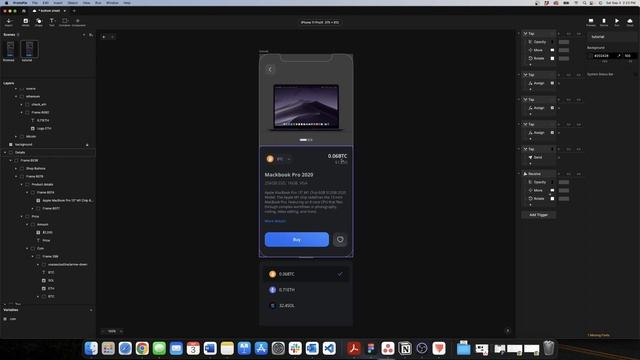Screen dimensions: 640x360
Task: Toggle the lock on the Background layer
Action: (87, 144)
